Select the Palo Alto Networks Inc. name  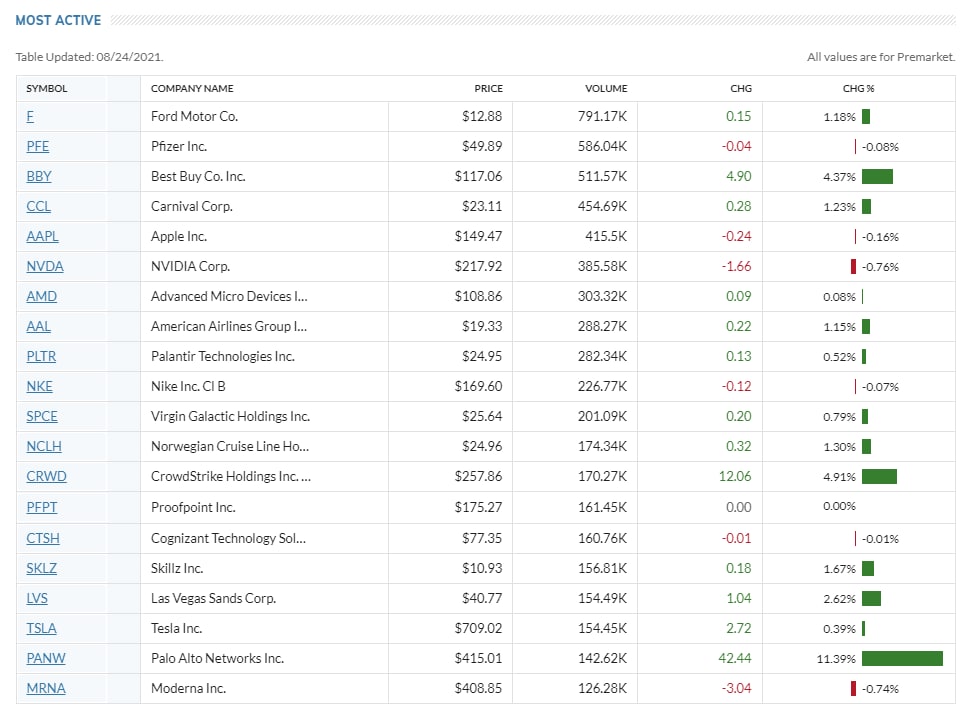click(x=217, y=658)
